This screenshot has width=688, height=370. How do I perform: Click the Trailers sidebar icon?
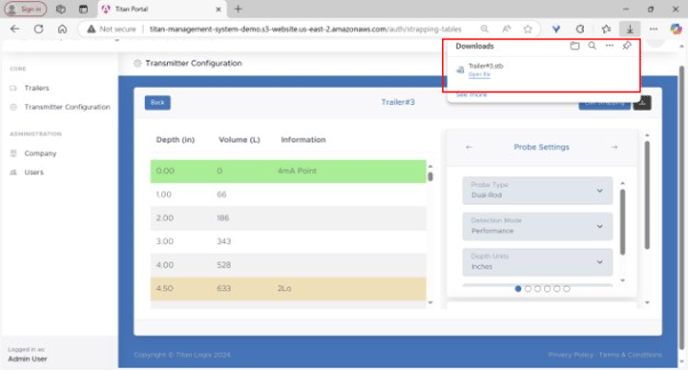[x=13, y=88]
